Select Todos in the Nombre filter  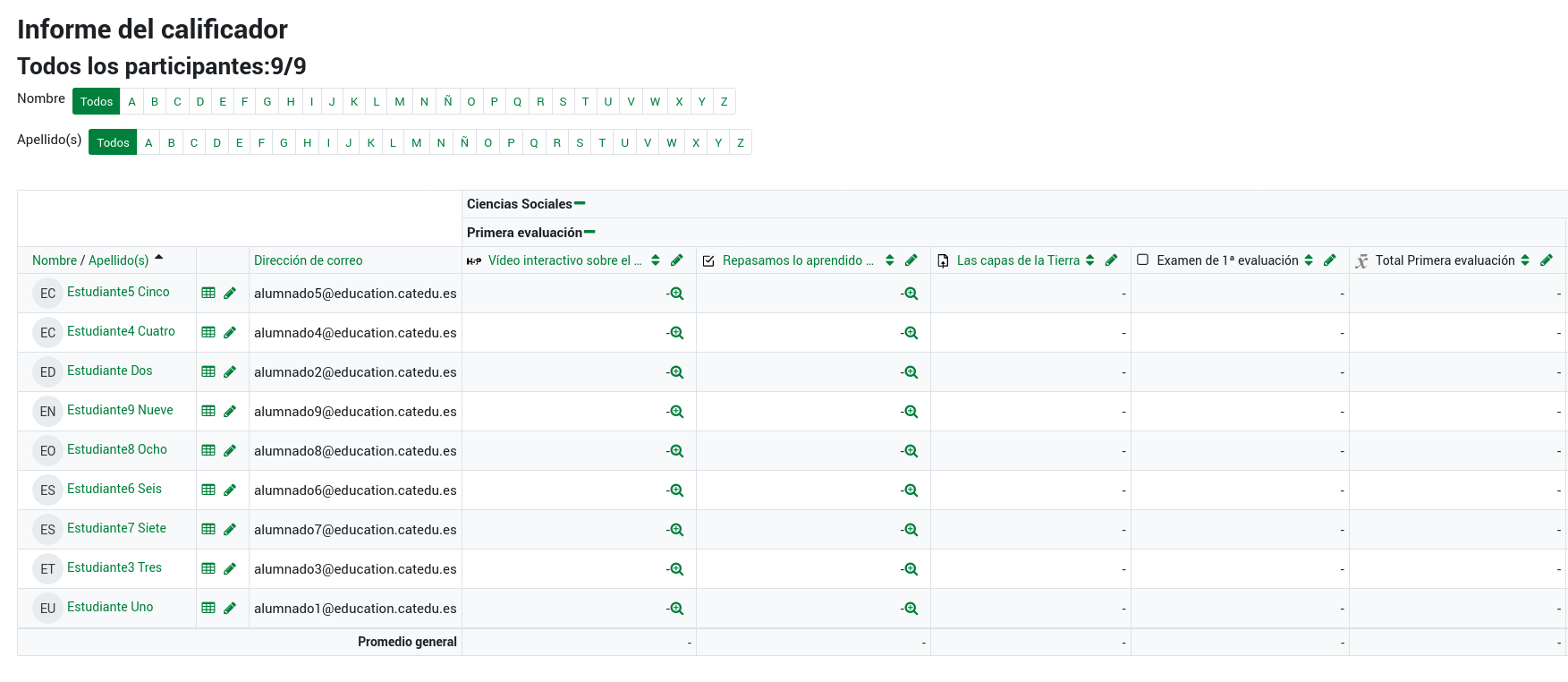tap(97, 101)
